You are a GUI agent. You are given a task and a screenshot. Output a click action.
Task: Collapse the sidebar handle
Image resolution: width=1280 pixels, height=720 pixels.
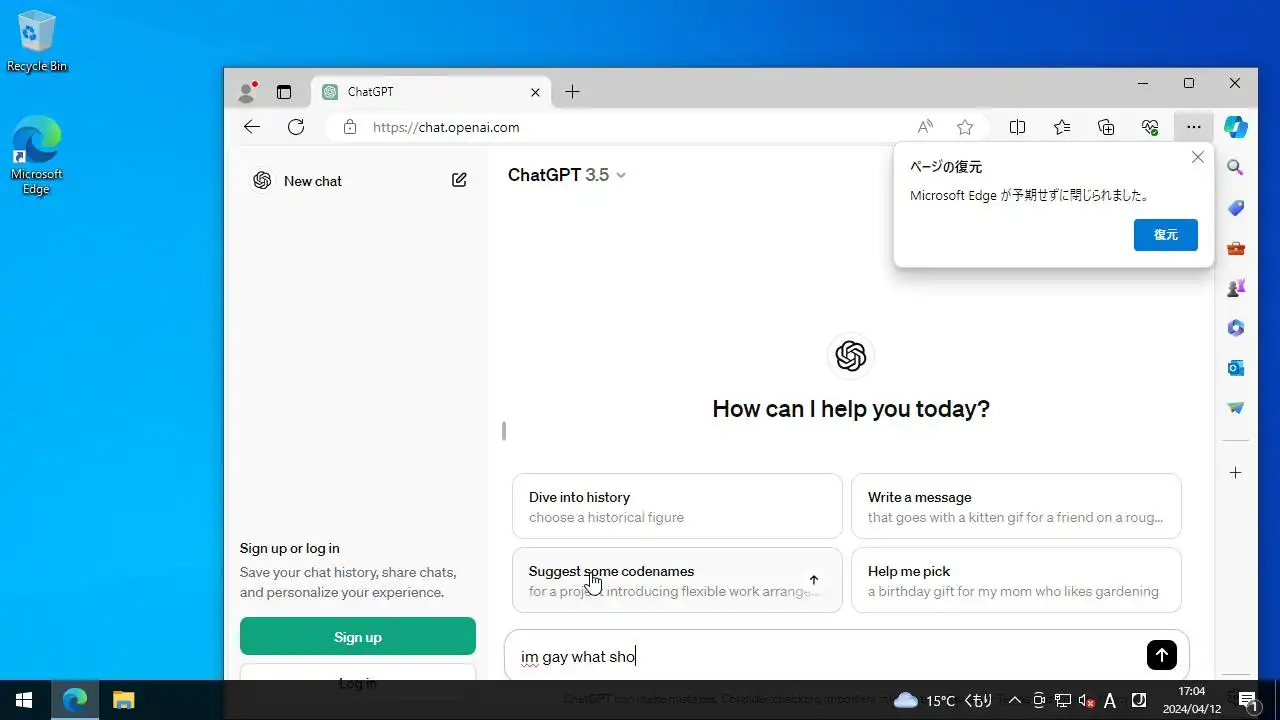click(x=504, y=431)
